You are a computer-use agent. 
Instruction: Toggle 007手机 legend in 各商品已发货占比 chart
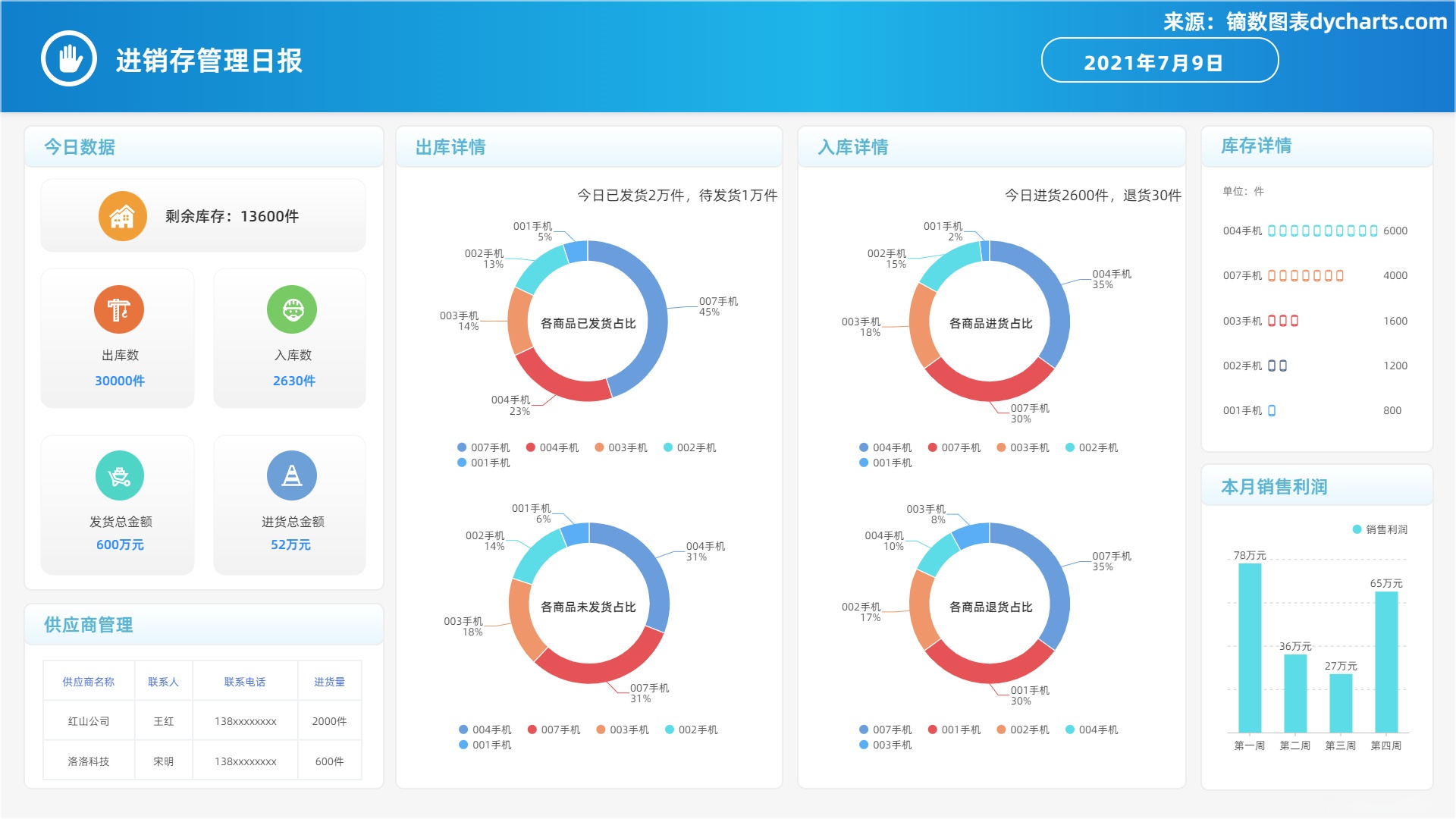point(483,447)
